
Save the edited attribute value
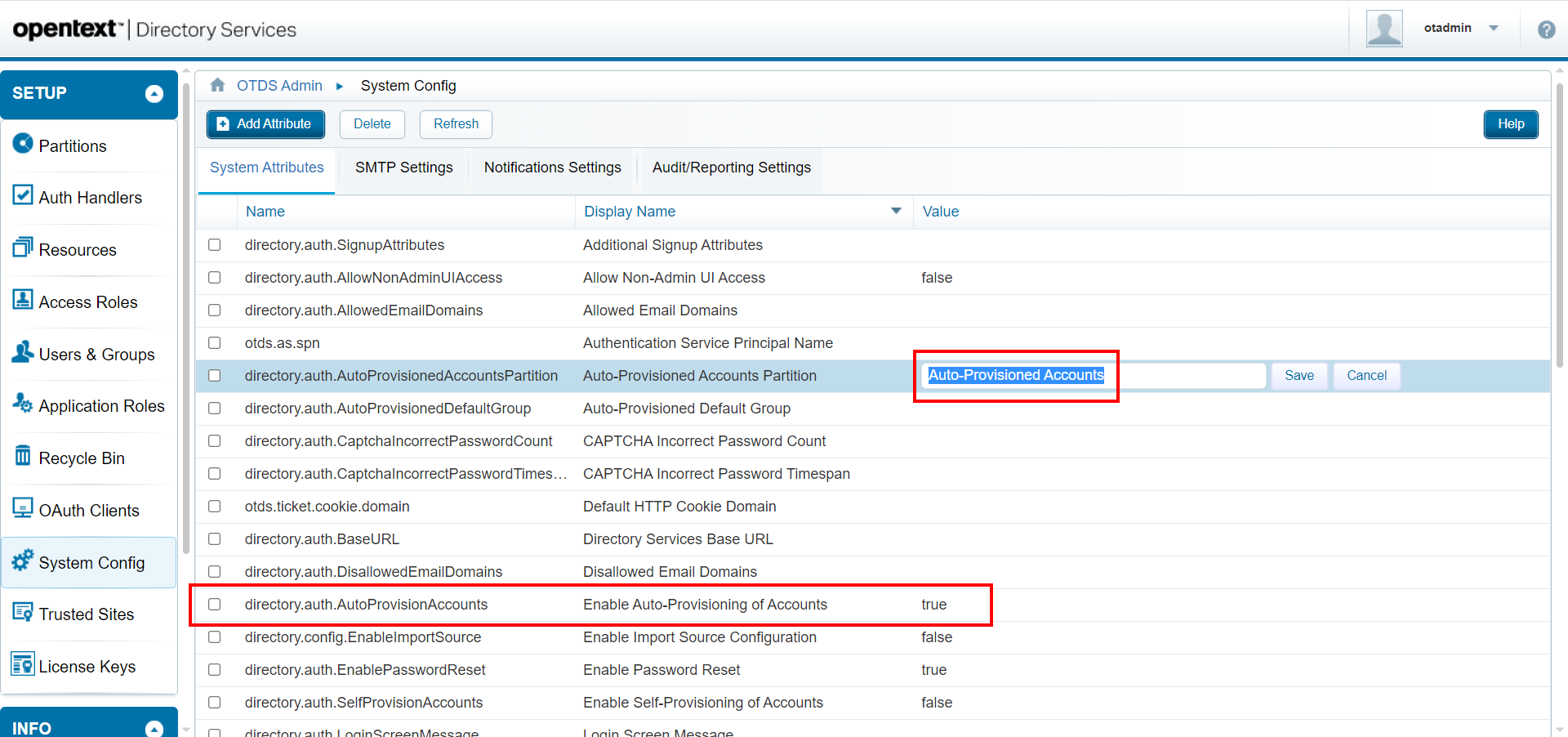point(1298,376)
